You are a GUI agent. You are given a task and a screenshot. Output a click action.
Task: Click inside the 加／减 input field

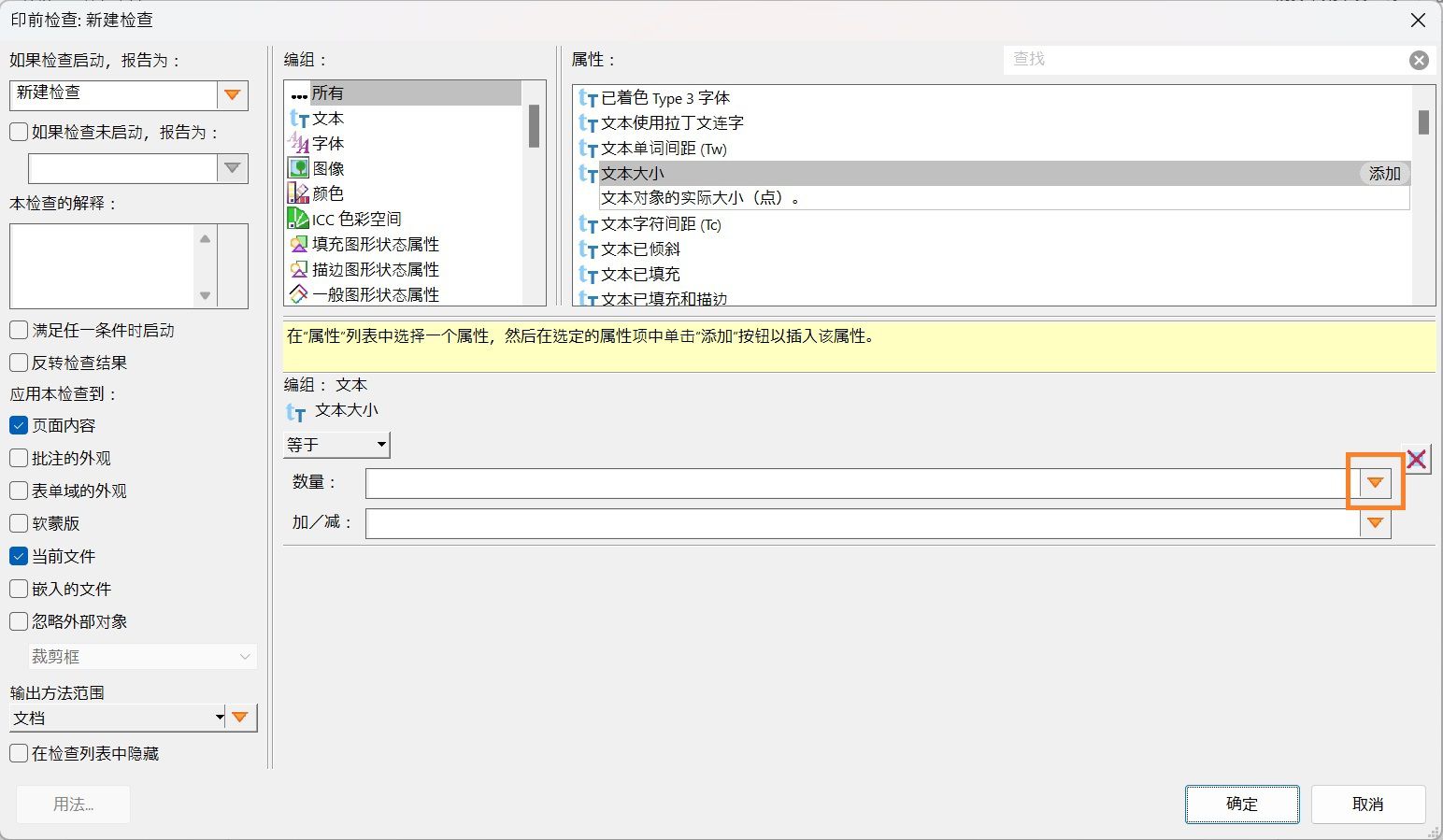841,523
